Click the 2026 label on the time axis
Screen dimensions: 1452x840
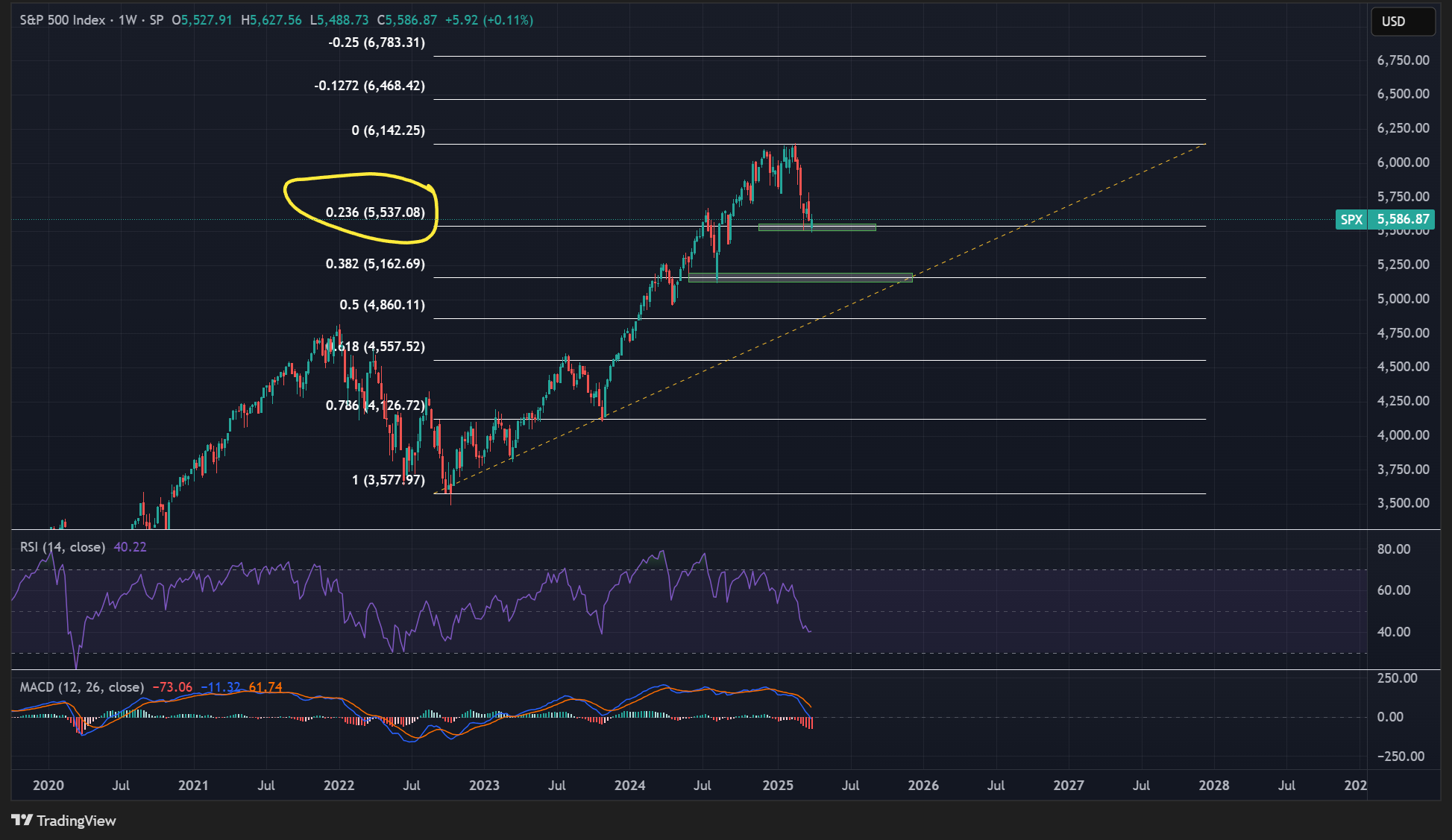pyautogui.click(x=923, y=786)
